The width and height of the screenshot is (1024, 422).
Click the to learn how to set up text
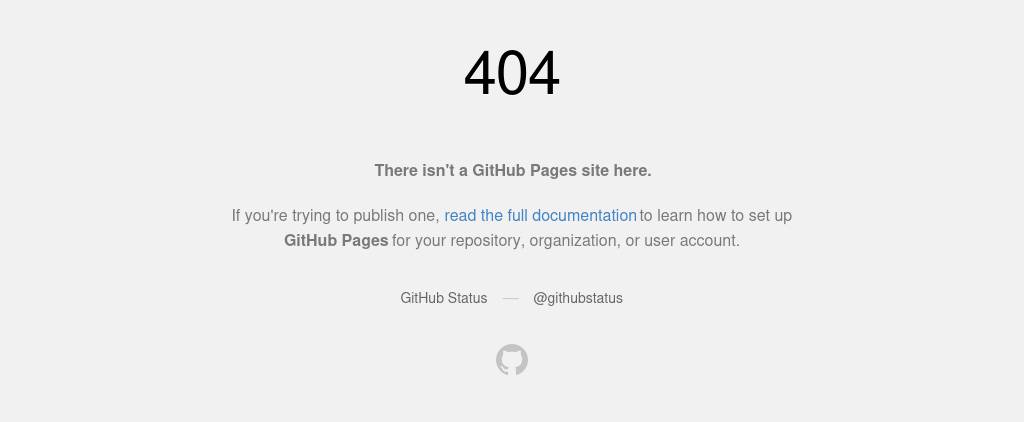[716, 216]
